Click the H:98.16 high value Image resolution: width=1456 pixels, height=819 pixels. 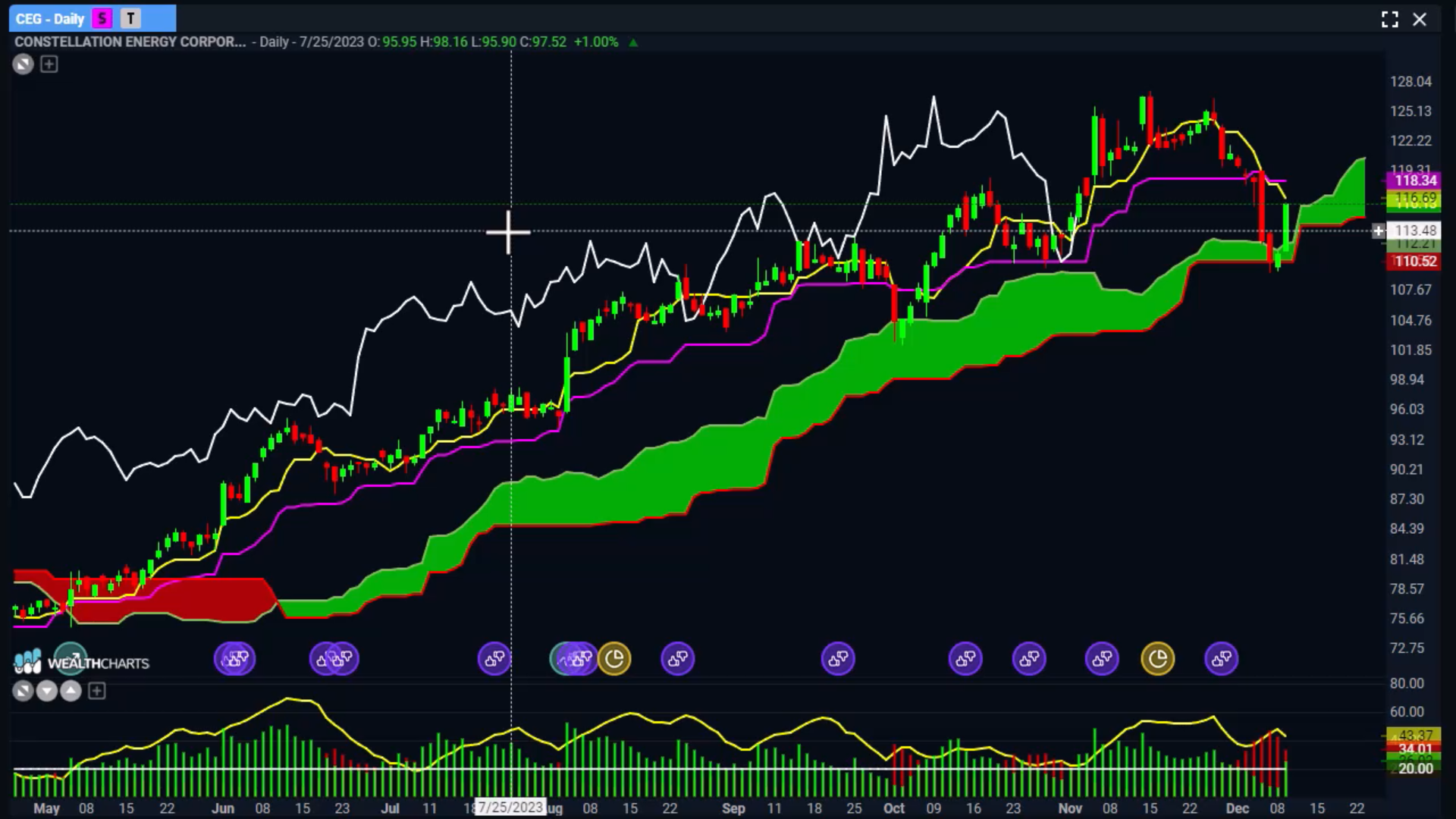pyautogui.click(x=444, y=42)
